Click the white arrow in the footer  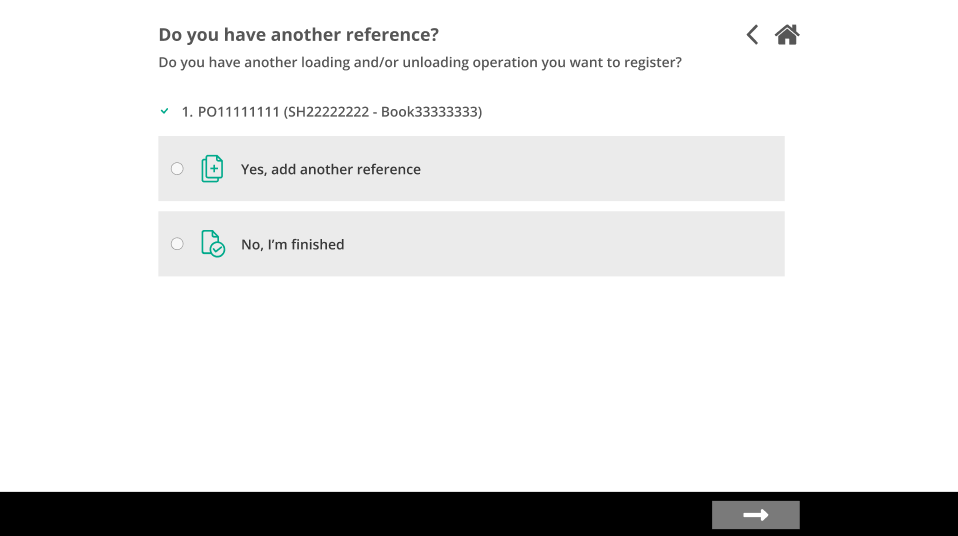click(x=756, y=515)
